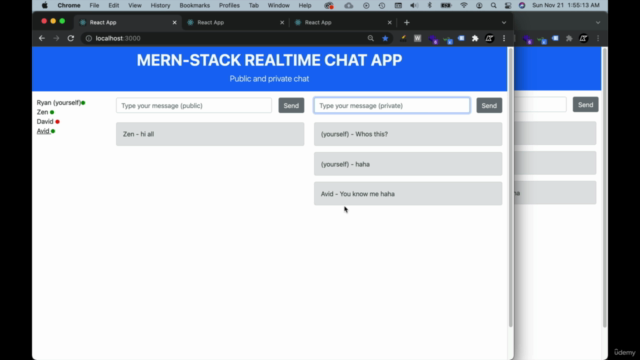This screenshot has height=360, width=640.
Task: Click the 'Public and private chat' subtitle
Action: click(269, 79)
